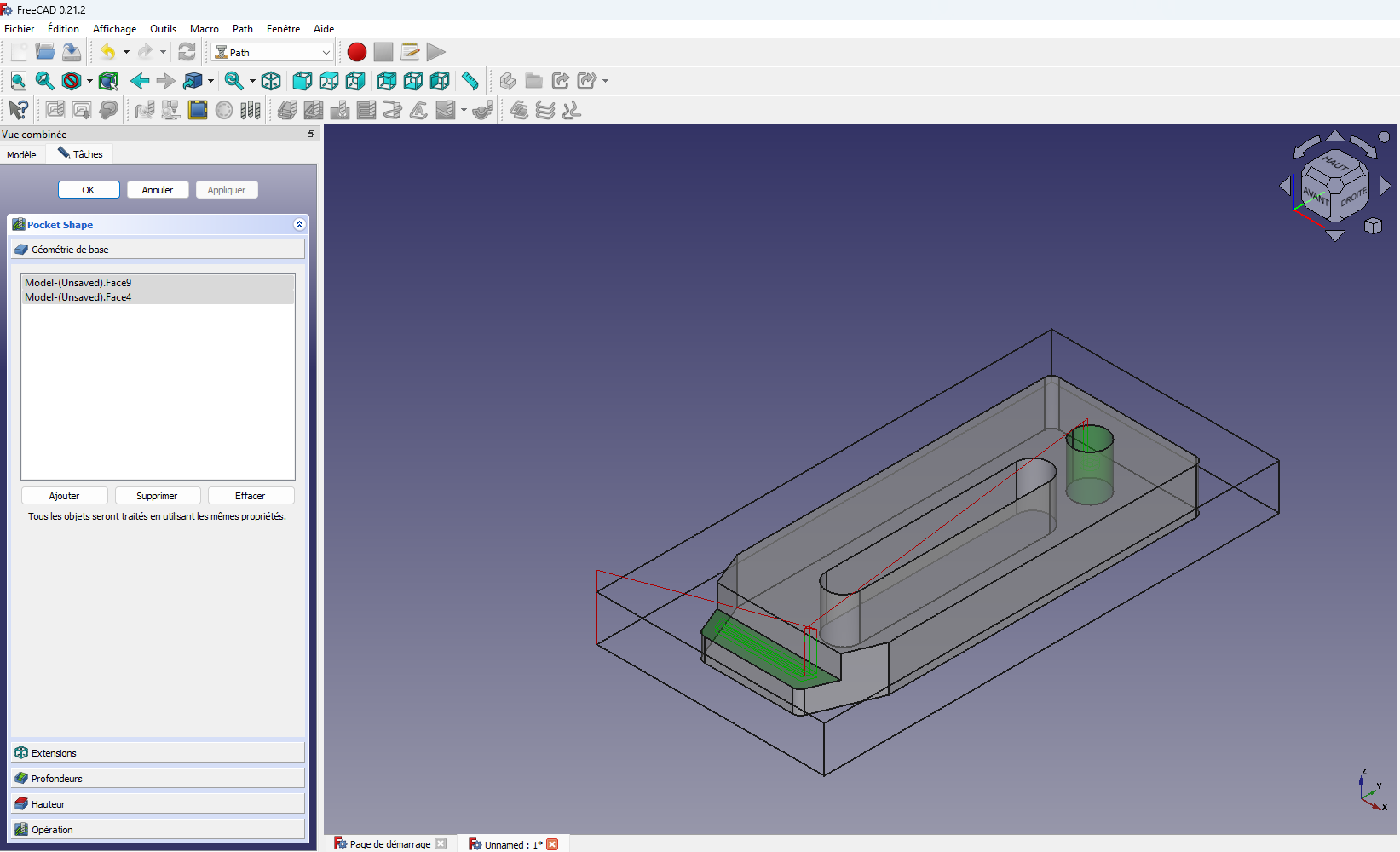The height and width of the screenshot is (852, 1400).
Task: Start macro recording with the red circle
Action: [x=357, y=52]
